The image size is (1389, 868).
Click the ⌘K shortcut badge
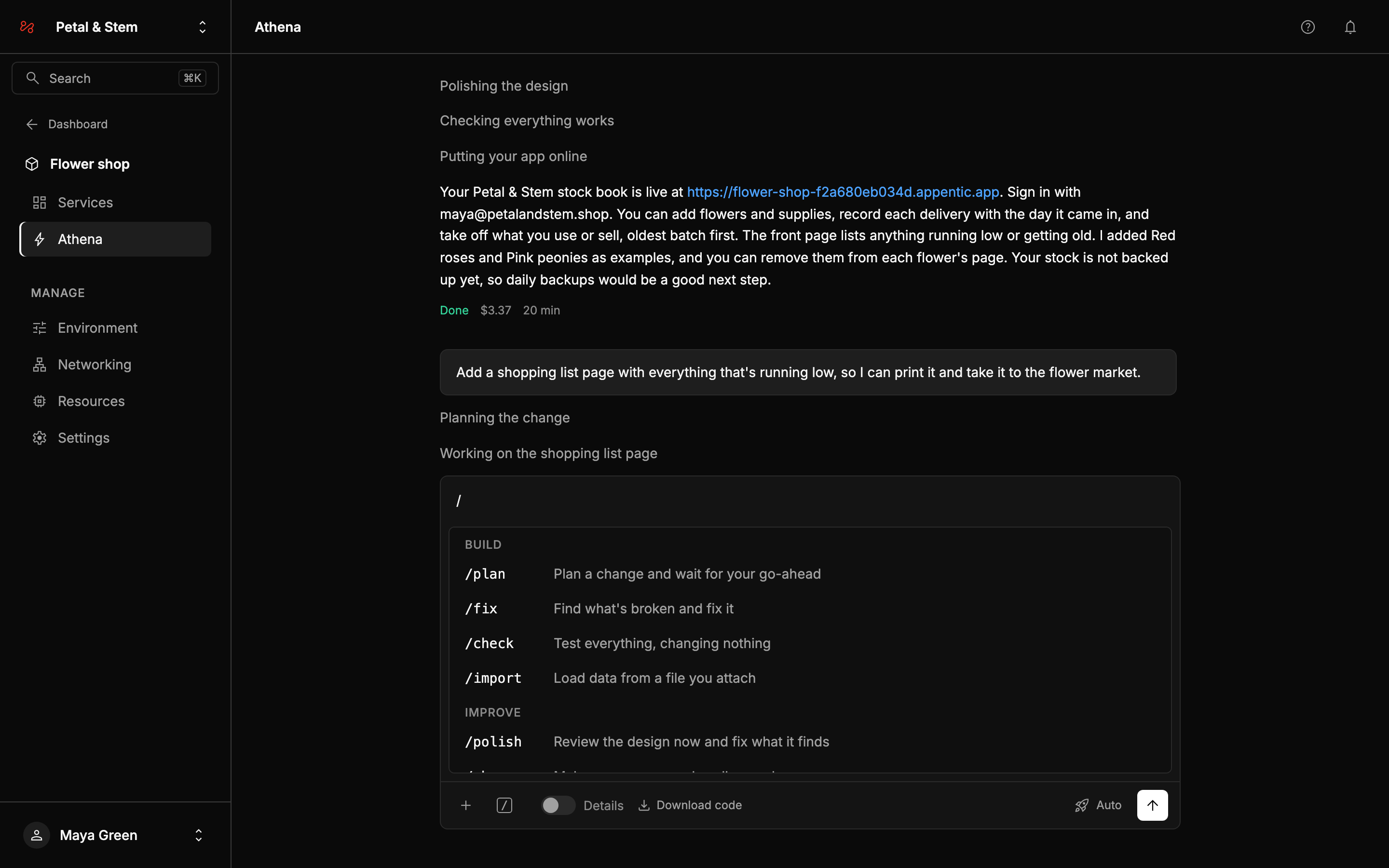pyautogui.click(x=192, y=78)
